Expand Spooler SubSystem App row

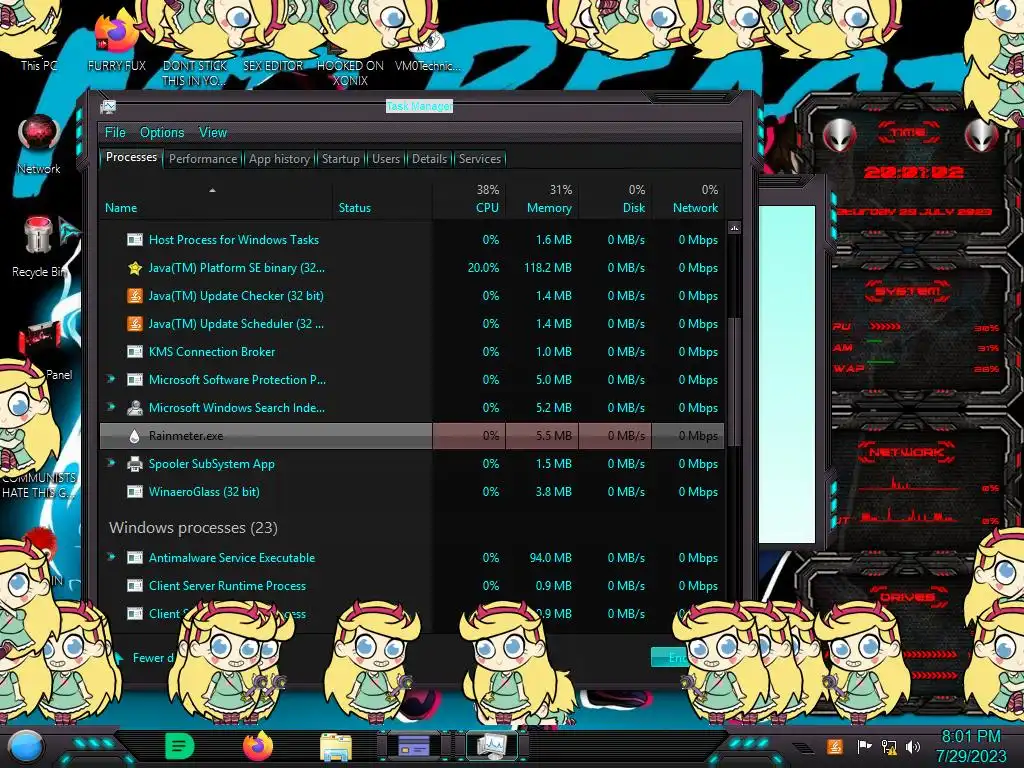click(111, 463)
